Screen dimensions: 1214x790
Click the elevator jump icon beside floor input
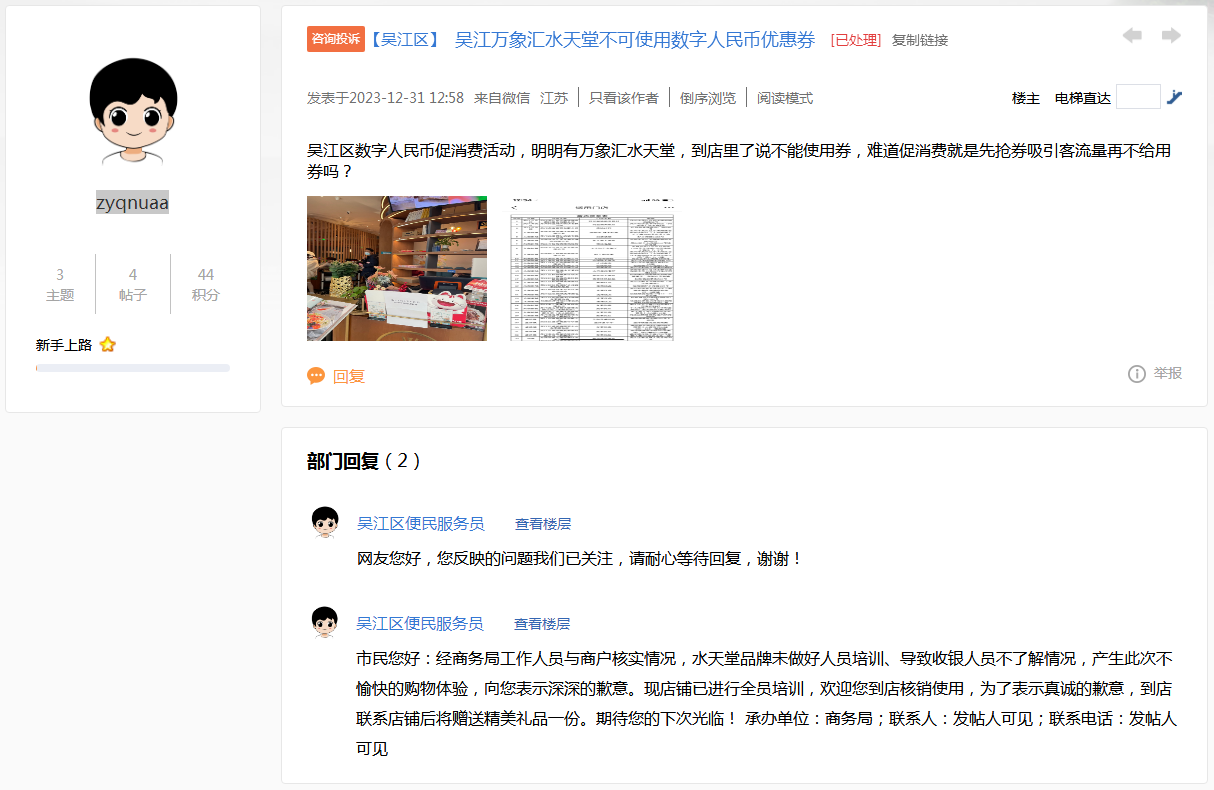[x=1175, y=97]
